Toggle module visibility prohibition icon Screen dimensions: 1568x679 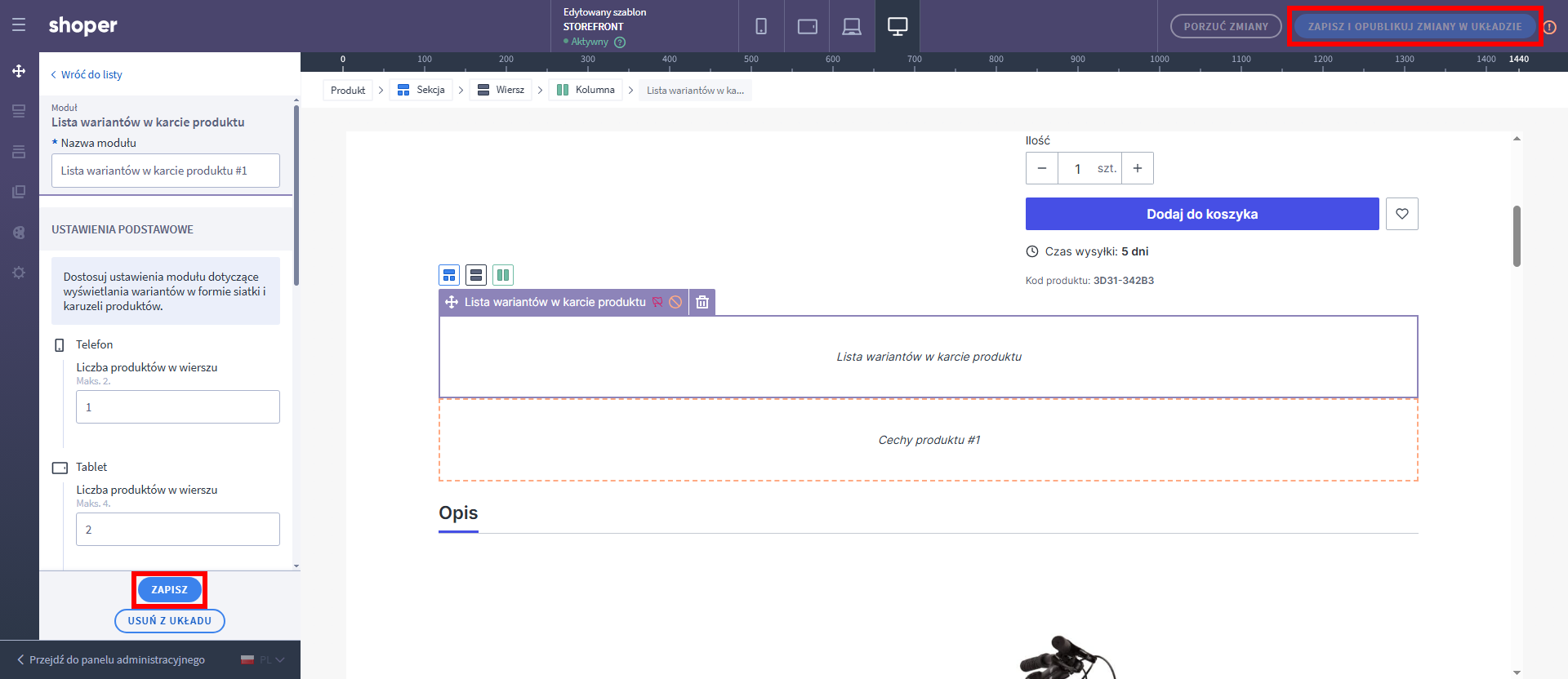[675, 302]
